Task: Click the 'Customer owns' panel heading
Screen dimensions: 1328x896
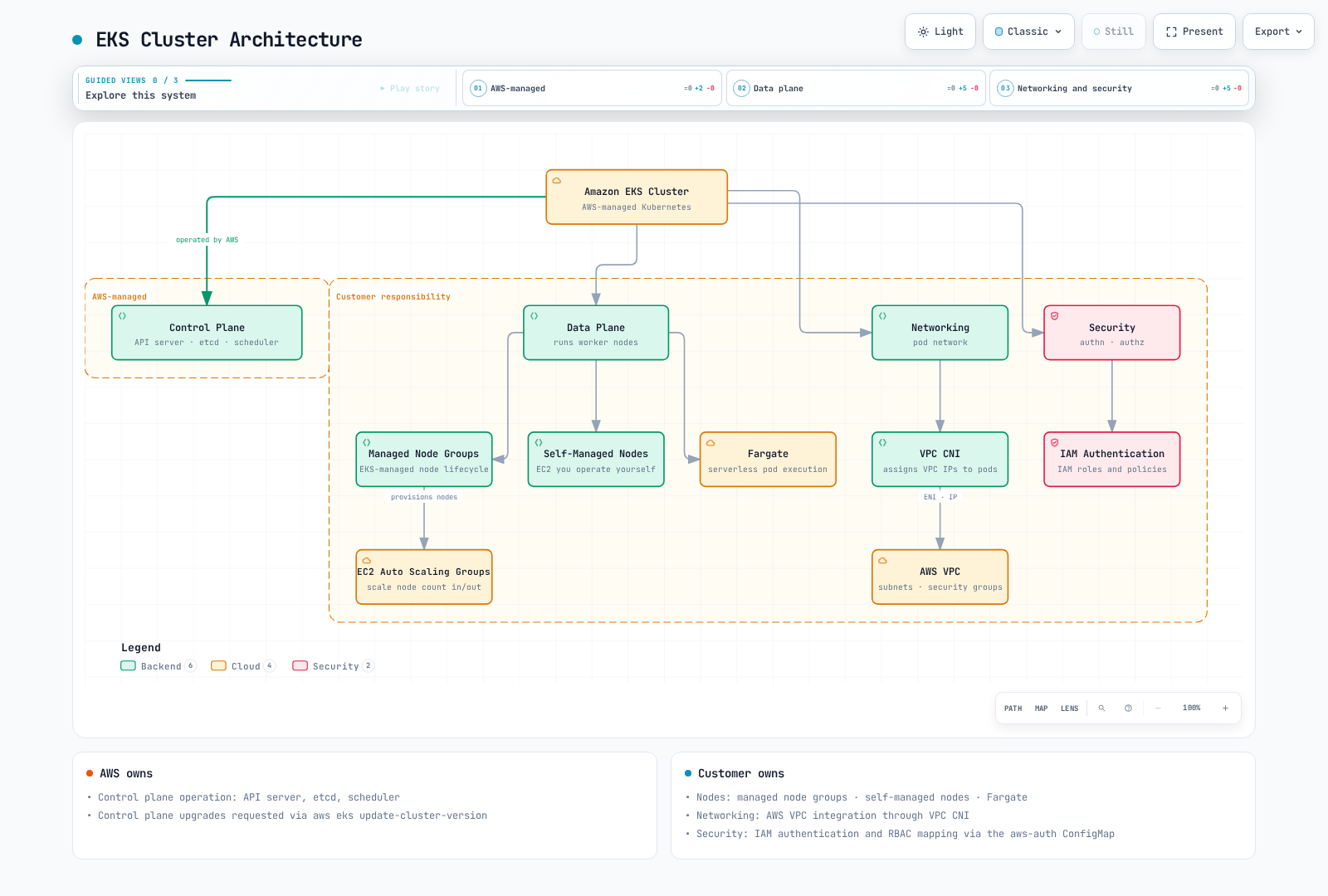Action: (741, 773)
